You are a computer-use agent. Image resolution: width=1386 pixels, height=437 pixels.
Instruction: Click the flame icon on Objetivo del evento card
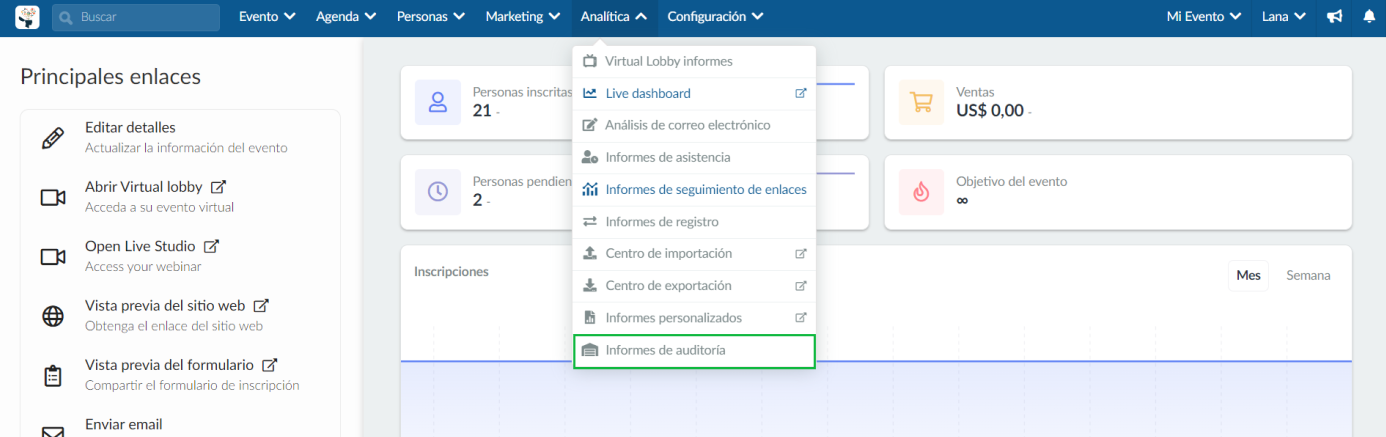coord(921,191)
